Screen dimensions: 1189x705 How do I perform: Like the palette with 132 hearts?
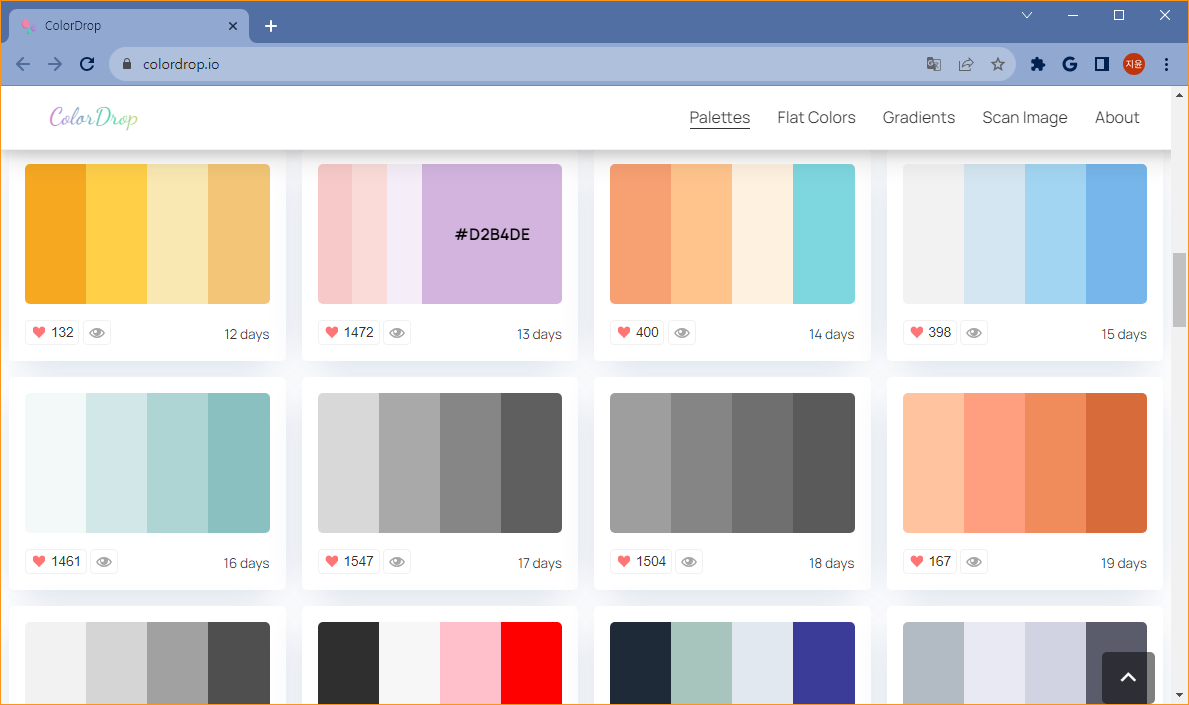coord(52,332)
